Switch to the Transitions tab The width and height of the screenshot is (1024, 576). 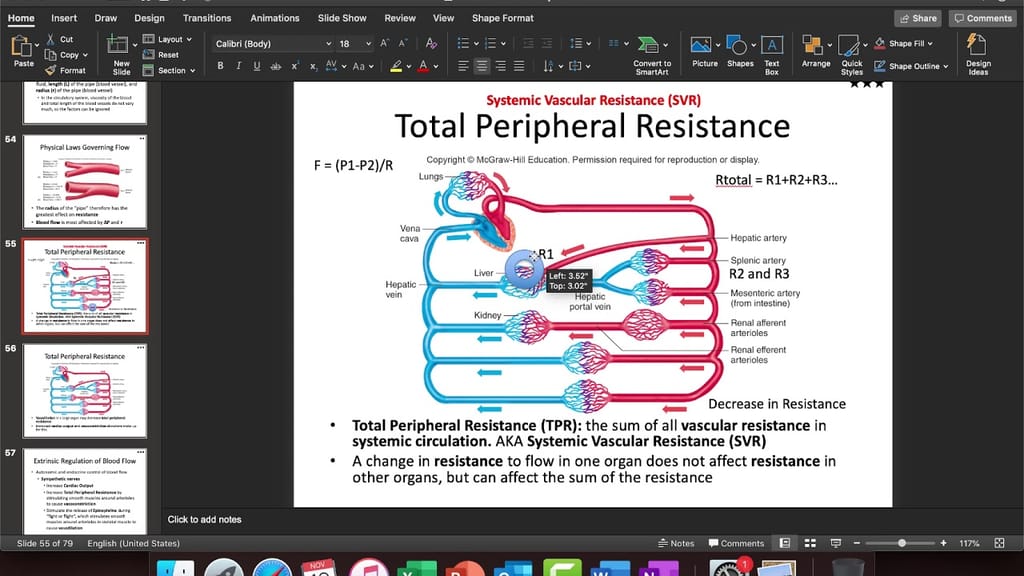click(x=207, y=17)
